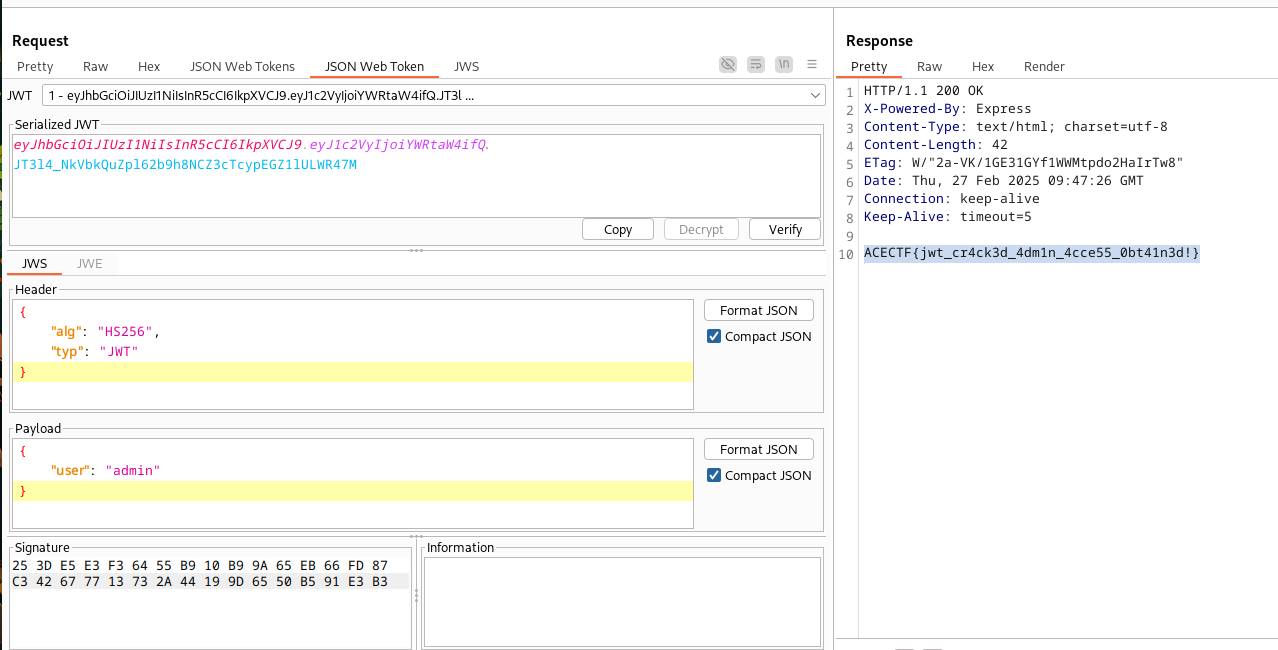Viewport: 1278px width, 650px height.
Task: Click the signature portion of serialized JWT
Action: tap(185, 164)
